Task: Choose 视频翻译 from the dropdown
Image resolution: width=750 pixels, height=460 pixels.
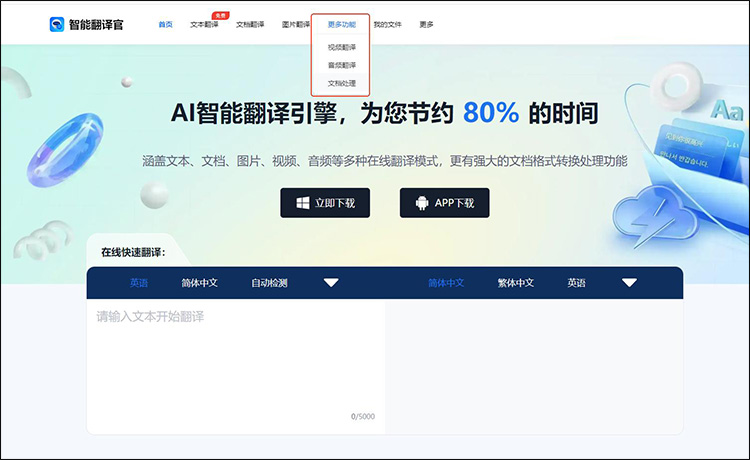Action: point(342,47)
